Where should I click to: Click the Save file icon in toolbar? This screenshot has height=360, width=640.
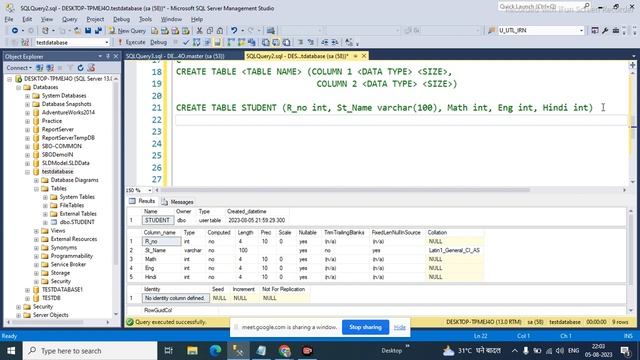(88, 31)
